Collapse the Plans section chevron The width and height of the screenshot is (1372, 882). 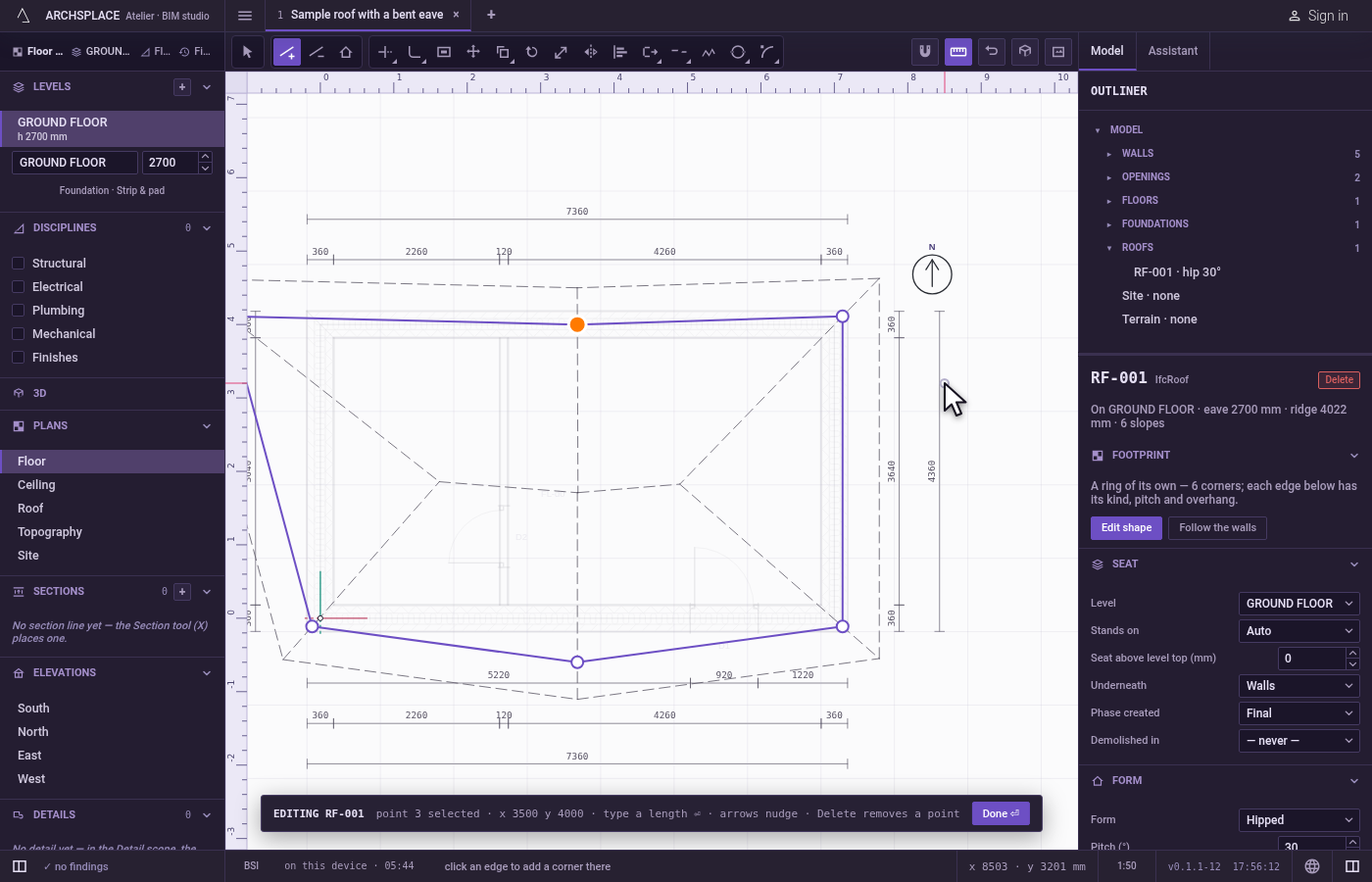pos(207,426)
